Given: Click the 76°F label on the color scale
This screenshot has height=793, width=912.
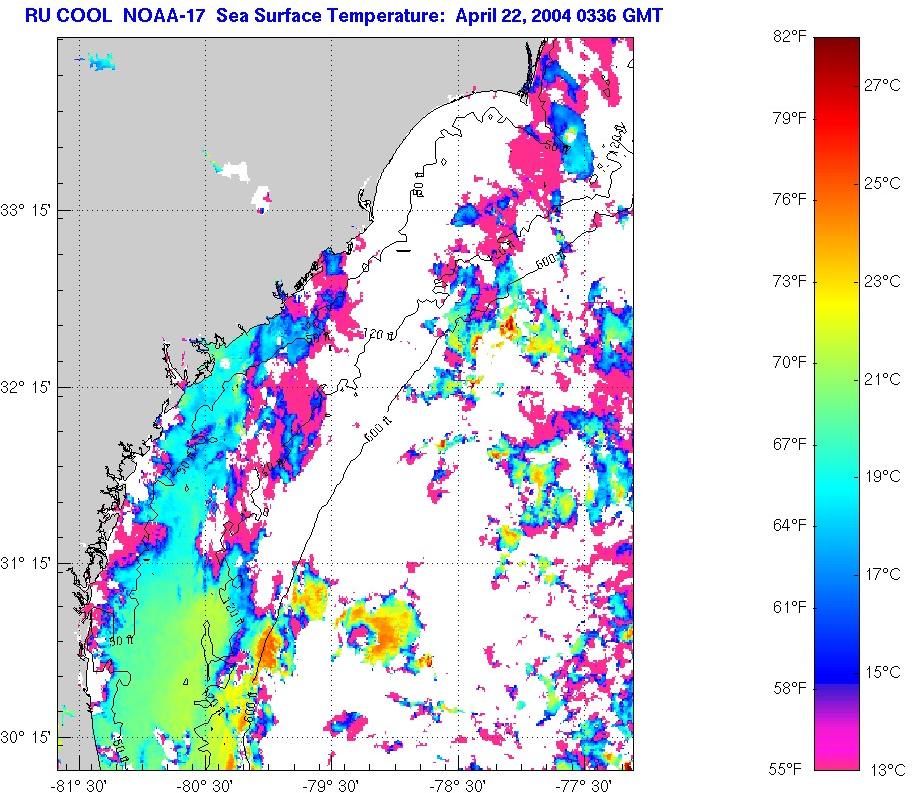Looking at the screenshot, I should coord(789,200).
